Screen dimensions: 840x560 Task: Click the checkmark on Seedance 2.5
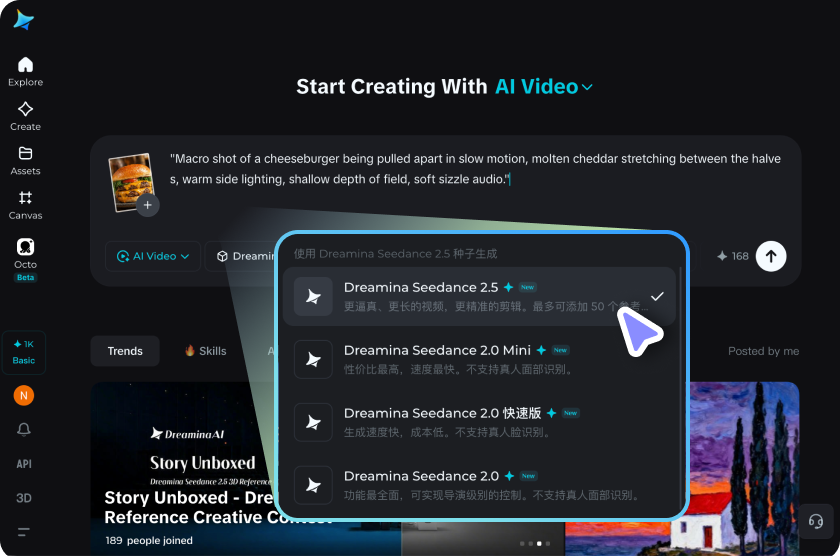[657, 296]
